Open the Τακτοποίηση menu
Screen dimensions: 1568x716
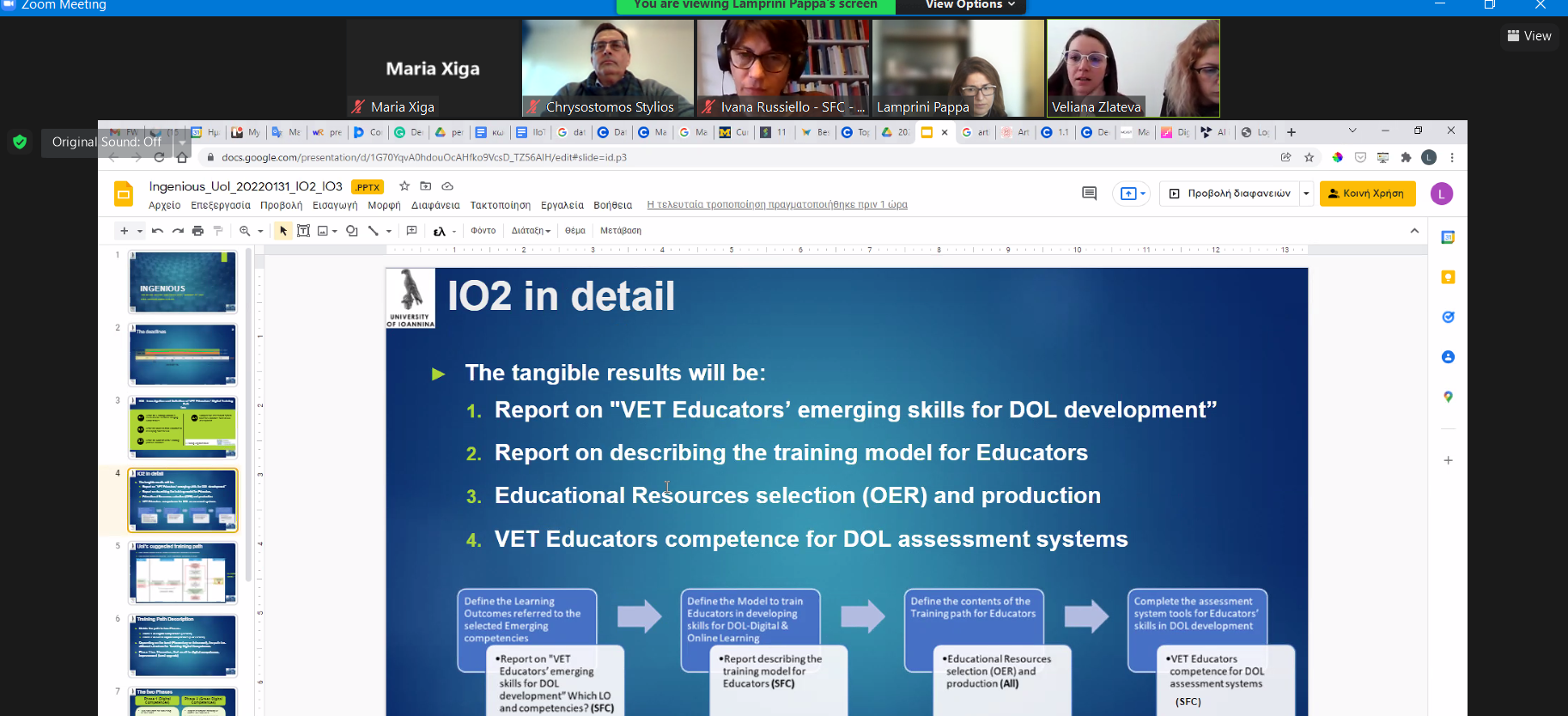click(501, 205)
